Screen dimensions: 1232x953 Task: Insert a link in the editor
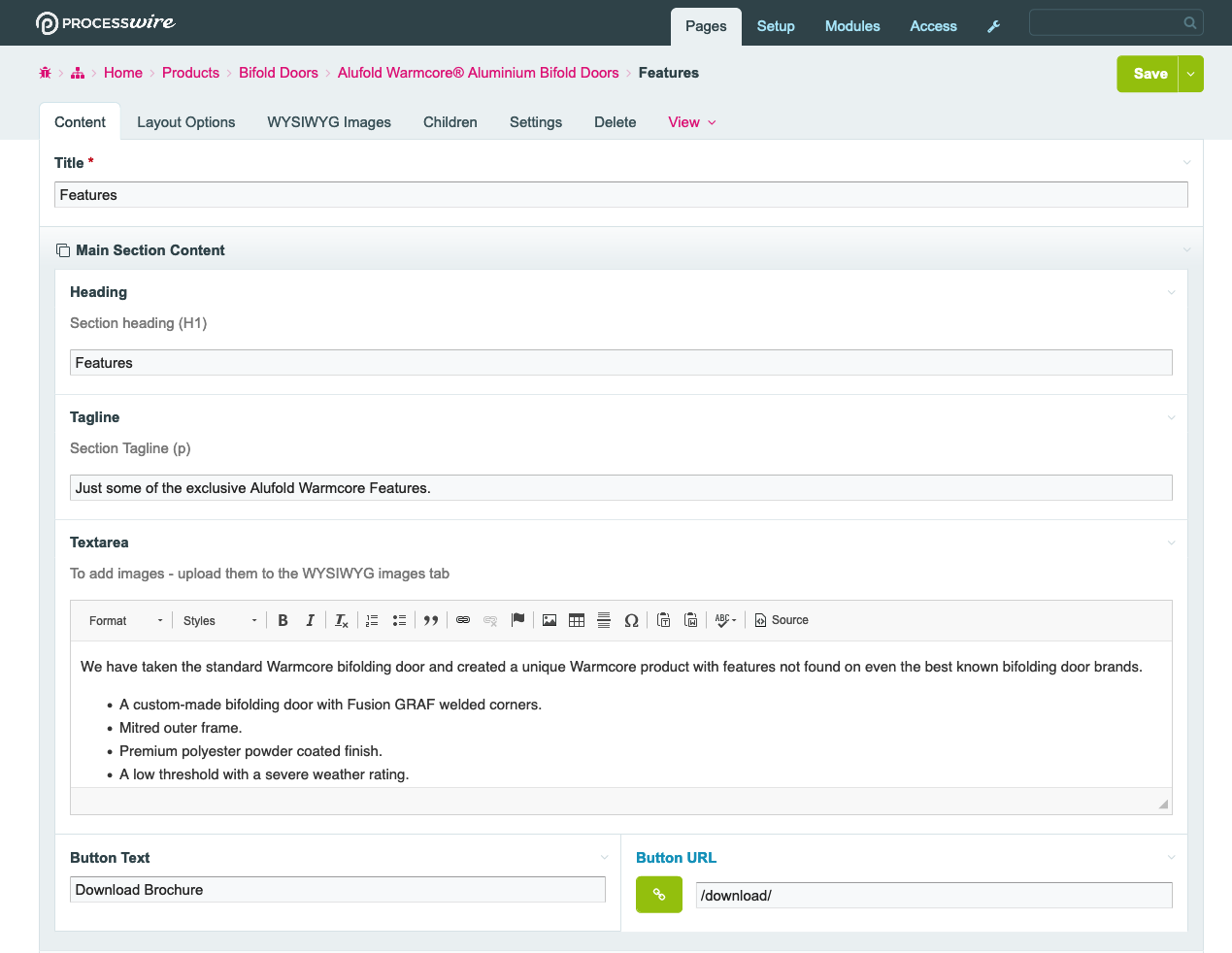tap(463, 620)
